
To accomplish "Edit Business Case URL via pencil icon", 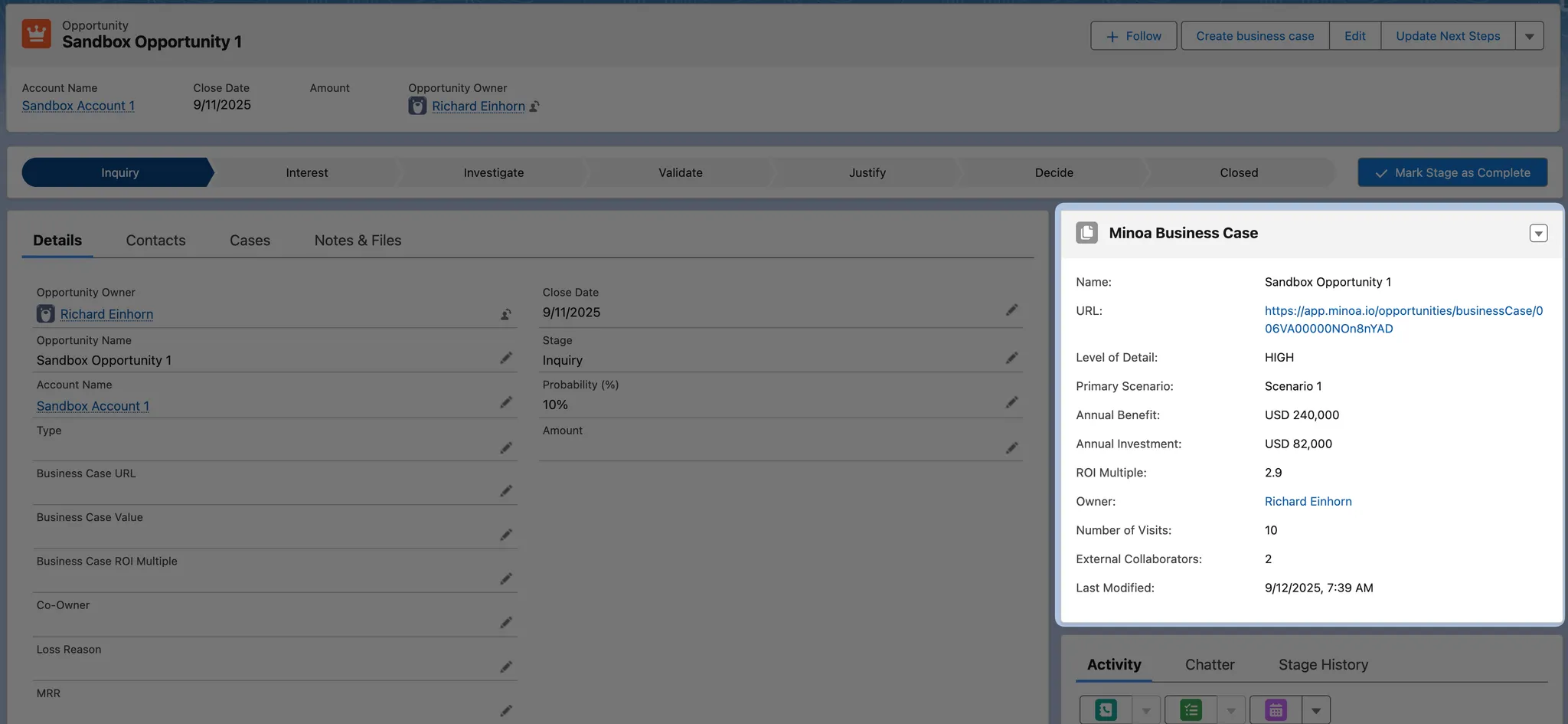I will (x=506, y=490).
